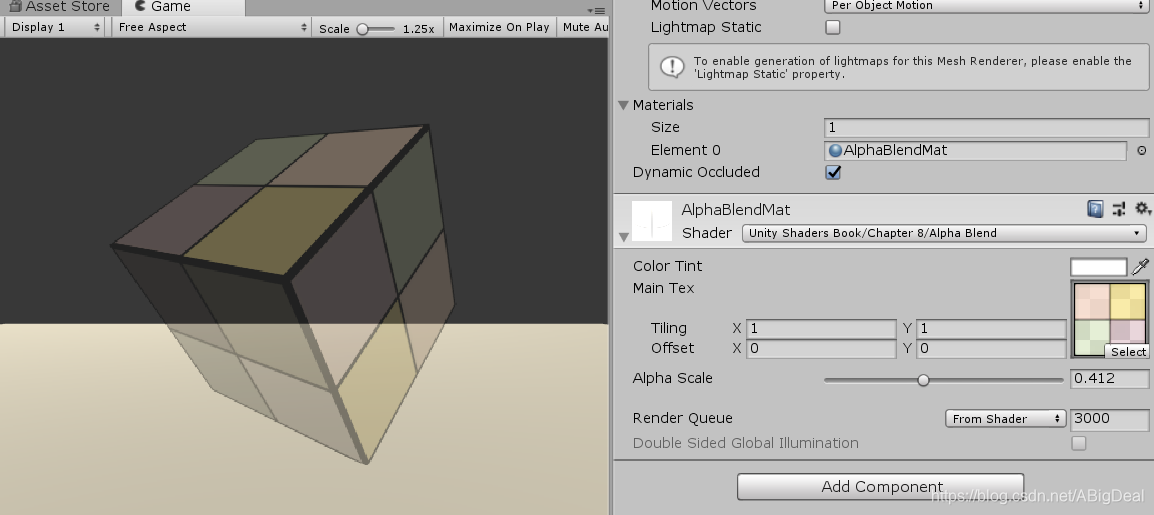This screenshot has height=515, width=1154.
Task: Switch to the Asset Store tab
Action: pyautogui.click(x=60, y=7)
